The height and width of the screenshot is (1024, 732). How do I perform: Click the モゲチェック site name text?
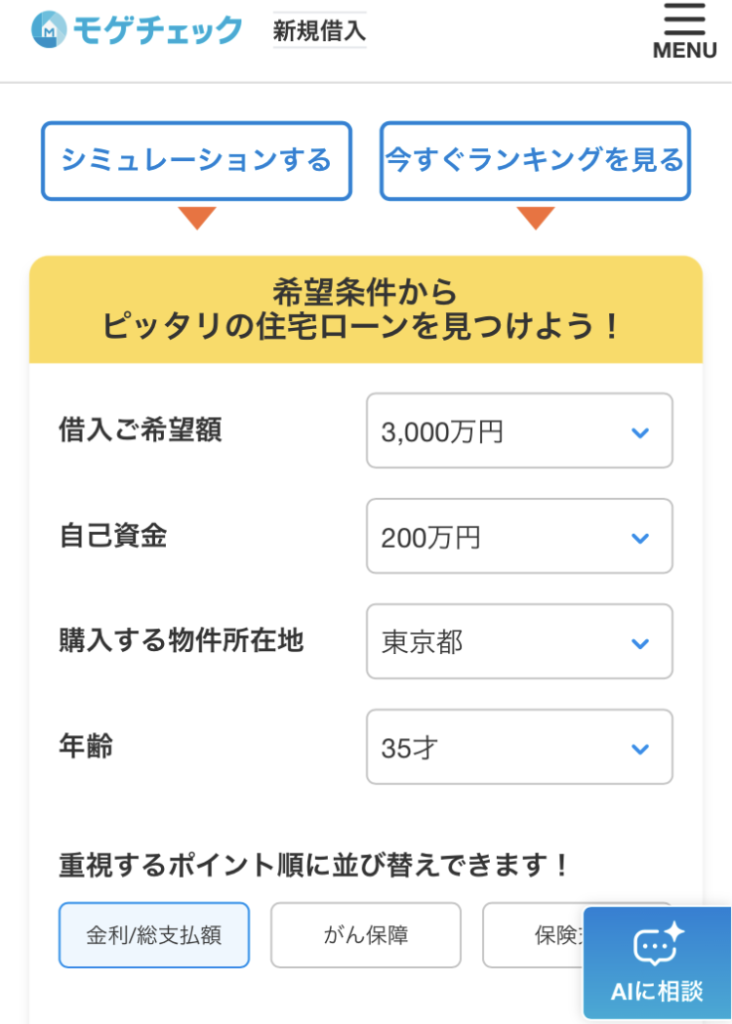157,31
